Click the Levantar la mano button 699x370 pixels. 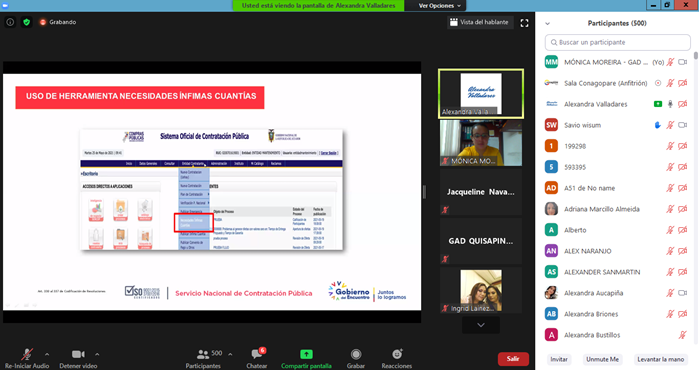[x=660, y=359]
